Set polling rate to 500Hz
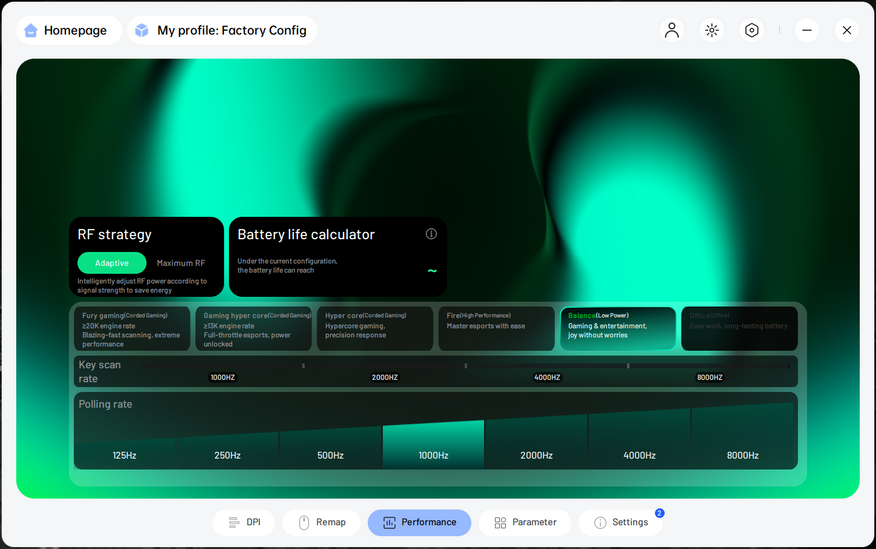This screenshot has height=549, width=876. point(331,447)
